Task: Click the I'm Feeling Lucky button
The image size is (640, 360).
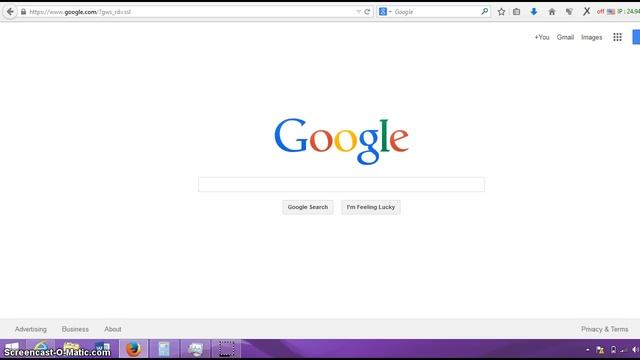Action: click(371, 207)
